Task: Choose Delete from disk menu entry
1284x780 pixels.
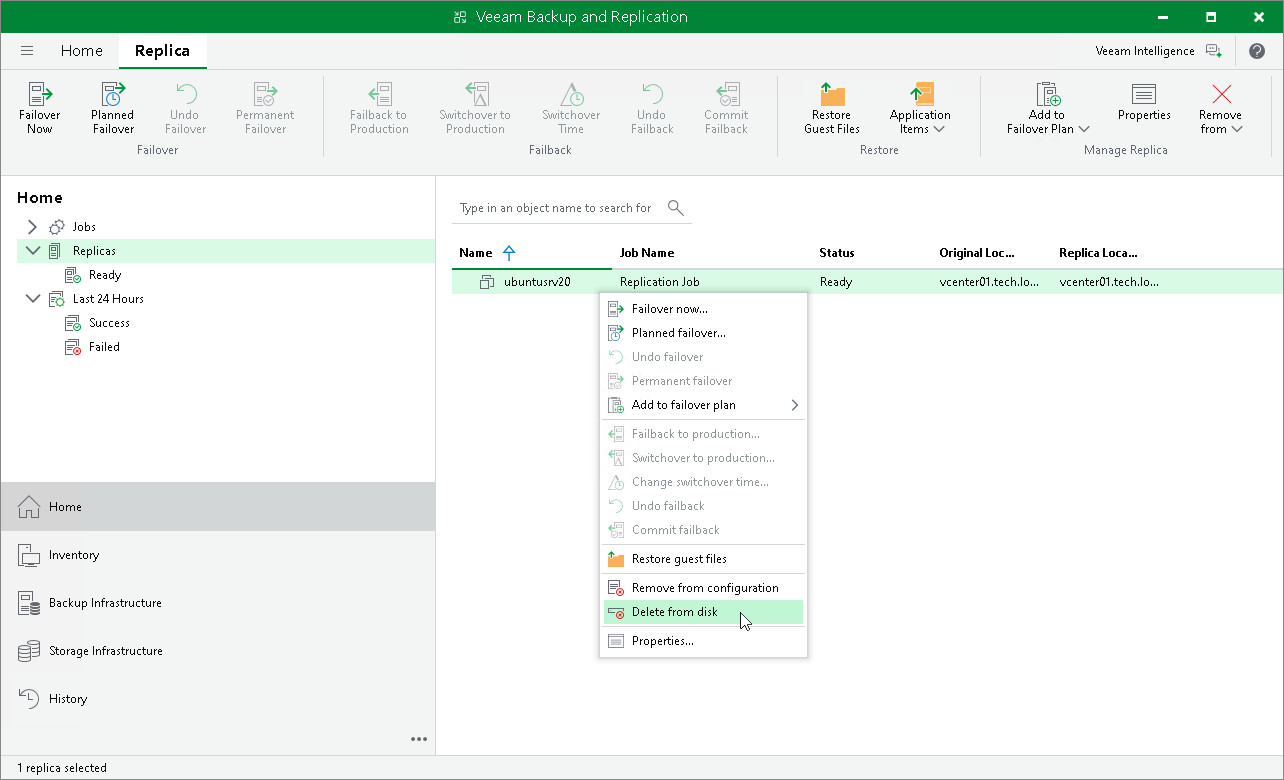Action: point(703,612)
